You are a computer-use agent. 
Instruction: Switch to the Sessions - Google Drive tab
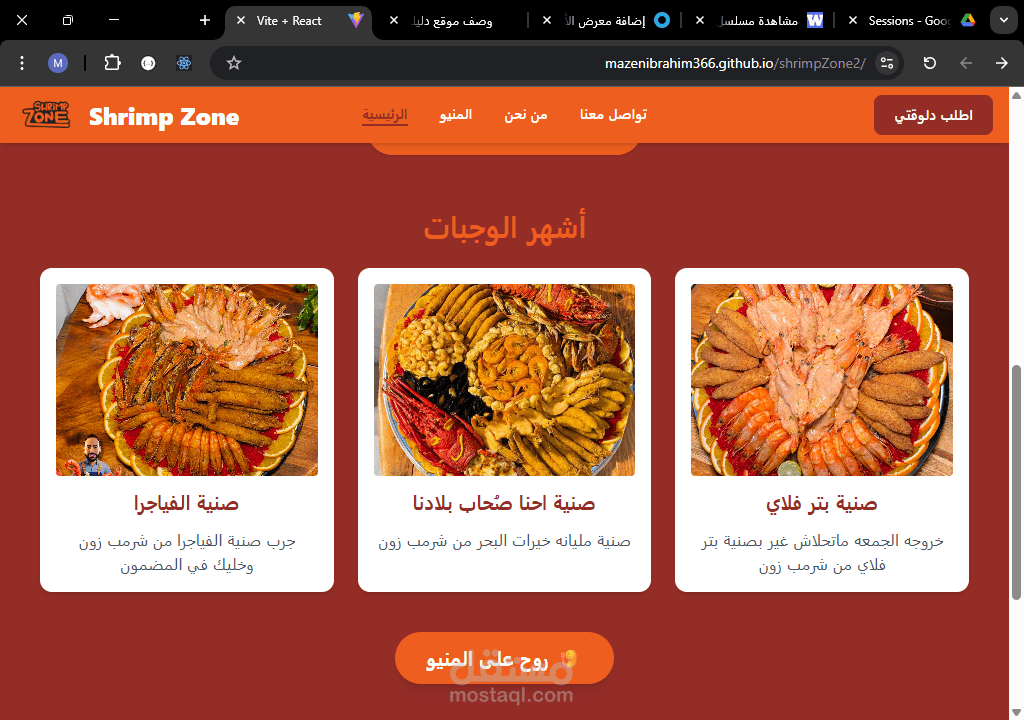(913, 21)
